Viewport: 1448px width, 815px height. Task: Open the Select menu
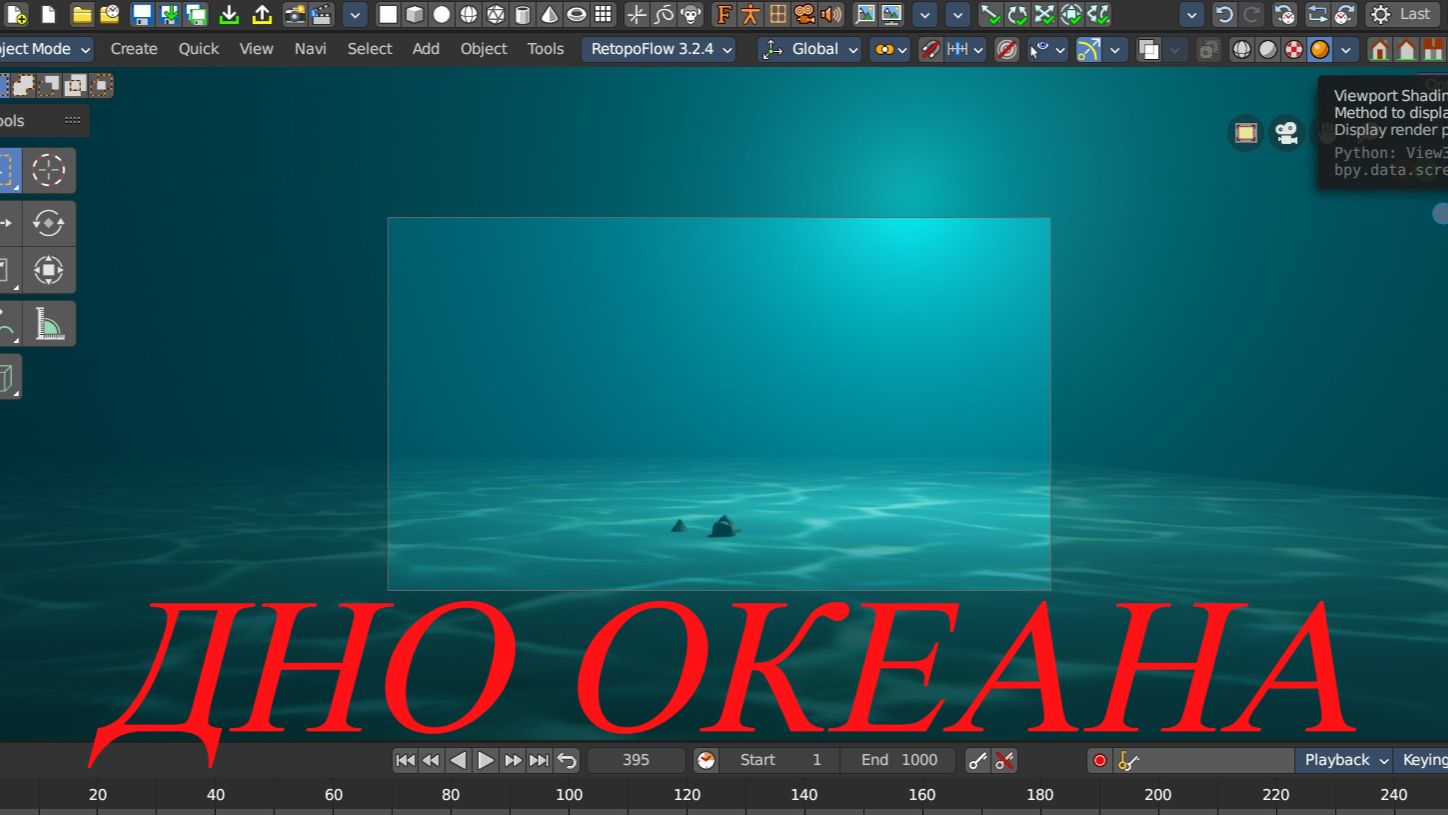(370, 49)
